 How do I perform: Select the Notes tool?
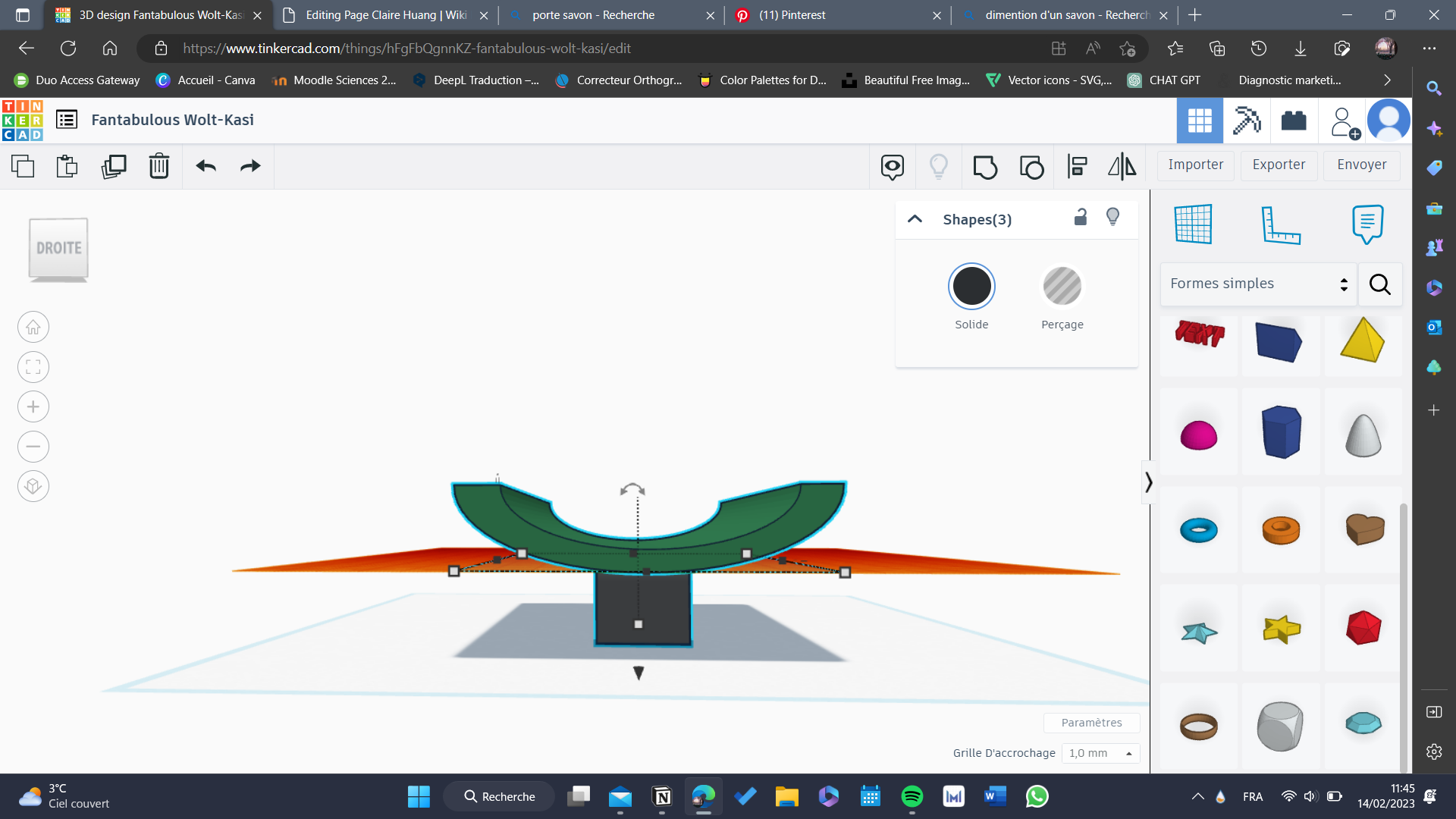tap(1367, 224)
